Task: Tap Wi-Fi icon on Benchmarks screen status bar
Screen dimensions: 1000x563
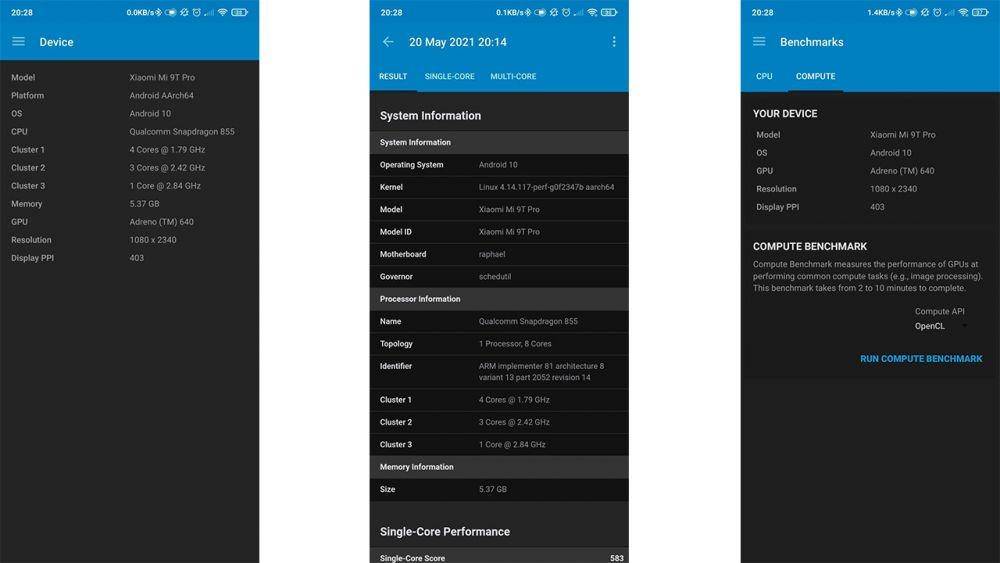Action: tap(964, 12)
